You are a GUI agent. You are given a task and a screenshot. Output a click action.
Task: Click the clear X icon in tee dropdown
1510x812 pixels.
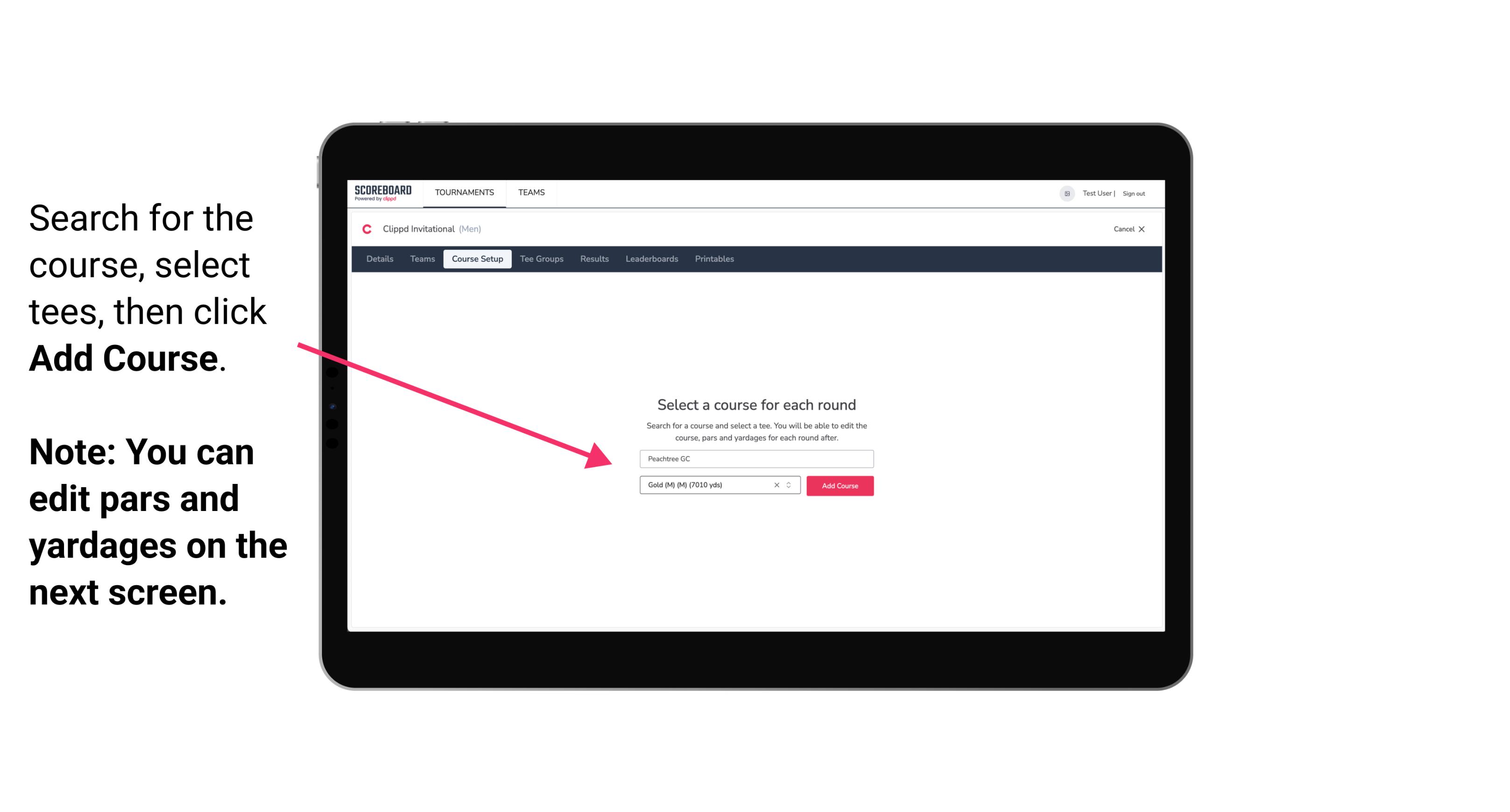tap(775, 486)
